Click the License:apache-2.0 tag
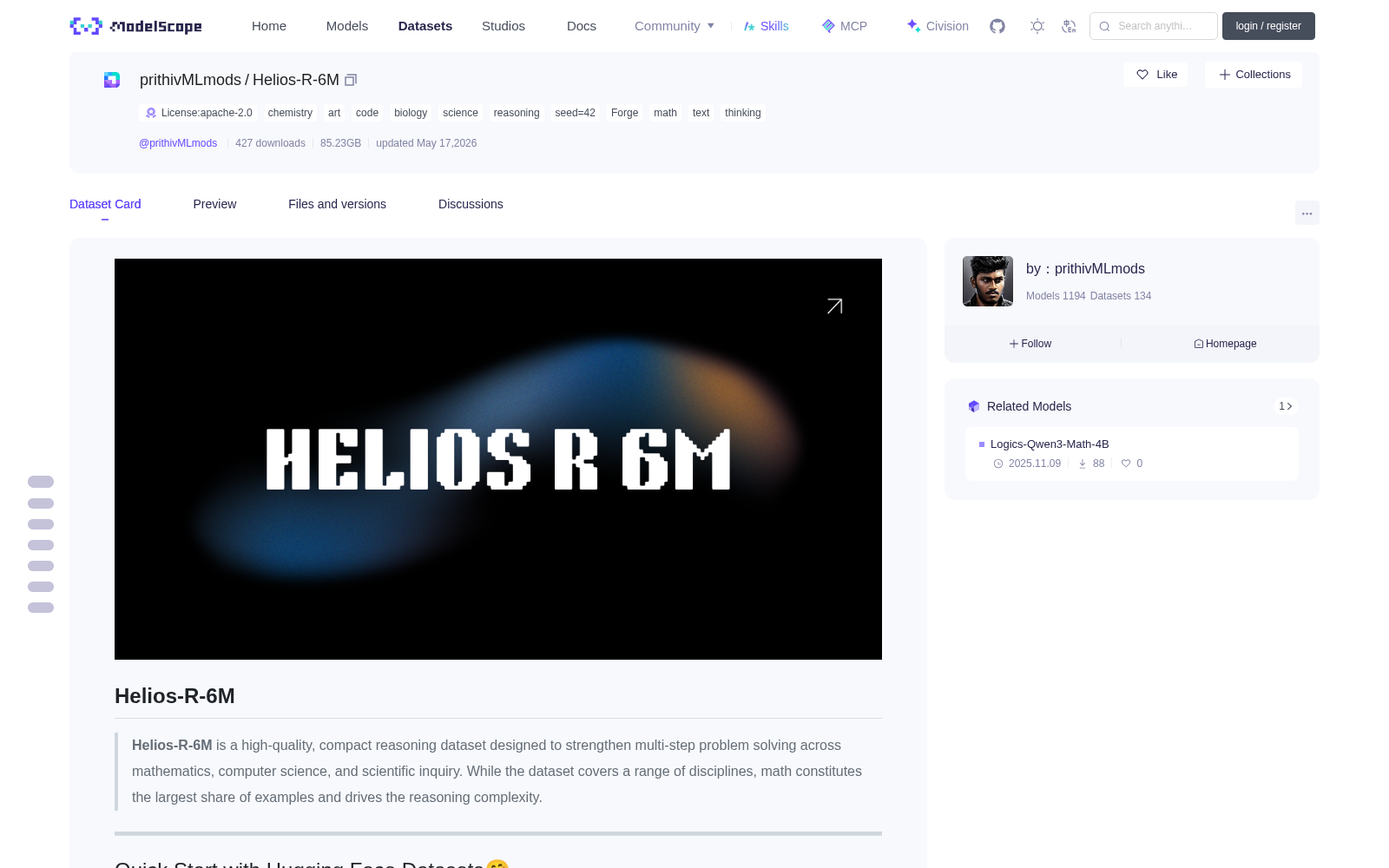Image resolution: width=1389 pixels, height=868 pixels. pos(199,113)
